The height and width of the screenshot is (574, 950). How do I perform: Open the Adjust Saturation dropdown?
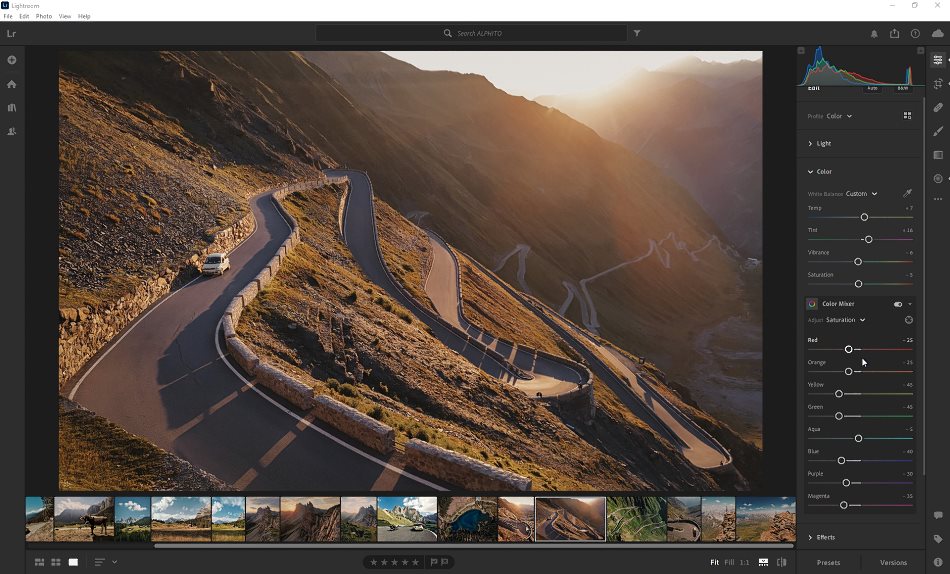coord(845,320)
